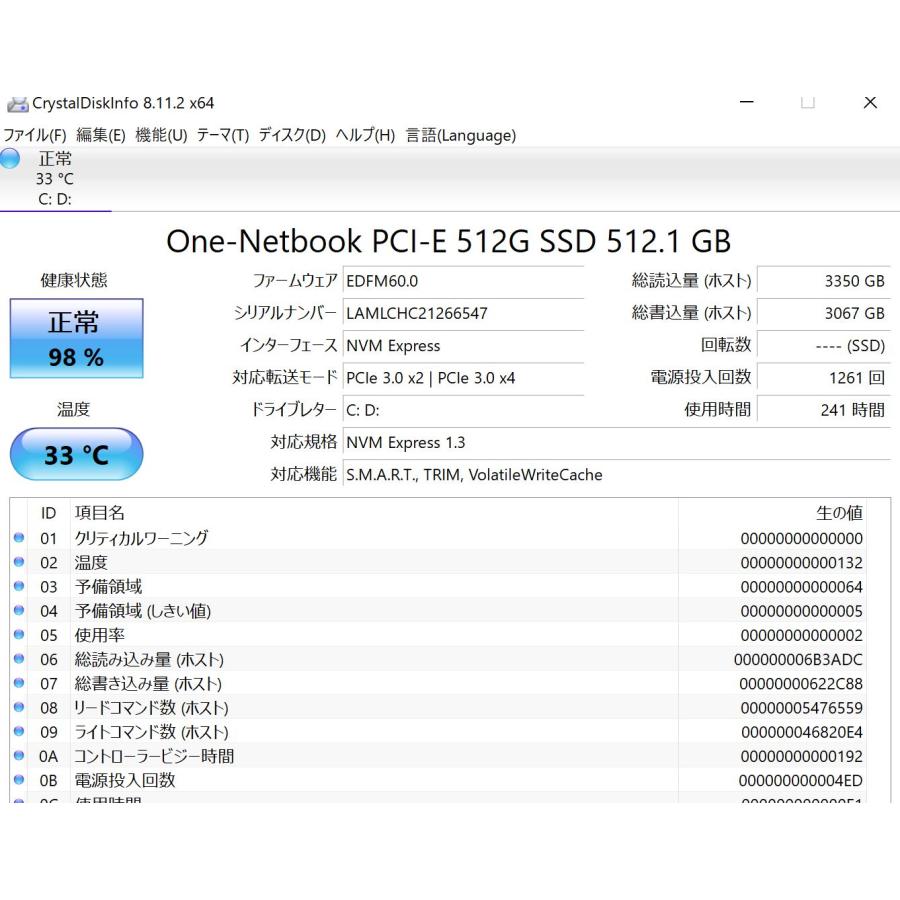Click status dot for row 0A コントローラービジー時間
This screenshot has height=900, width=900.
point(19,755)
